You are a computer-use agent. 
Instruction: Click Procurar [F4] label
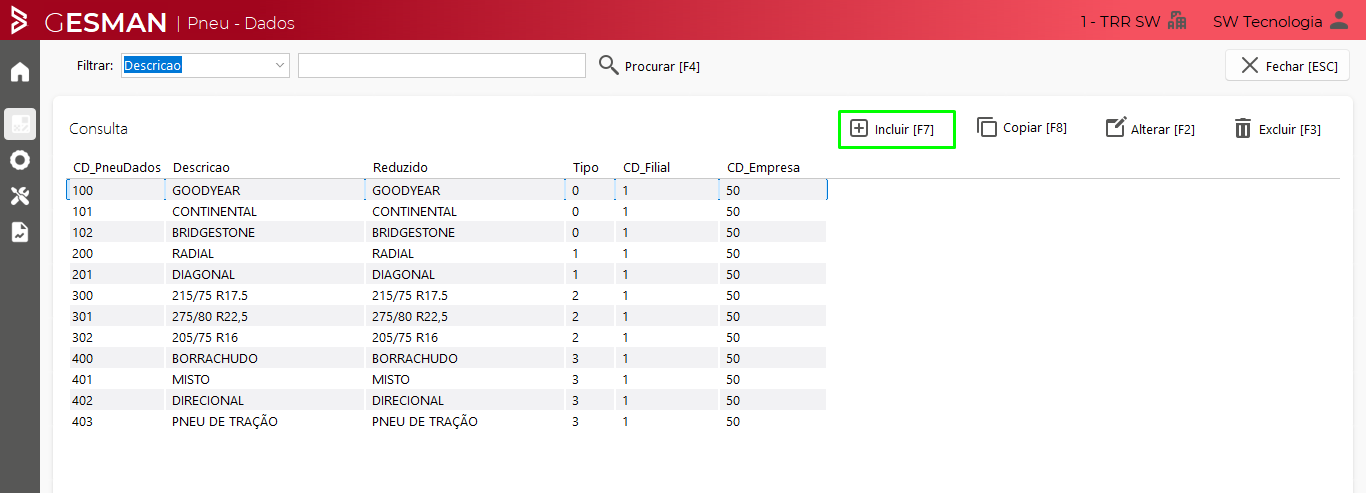pyautogui.click(x=662, y=67)
